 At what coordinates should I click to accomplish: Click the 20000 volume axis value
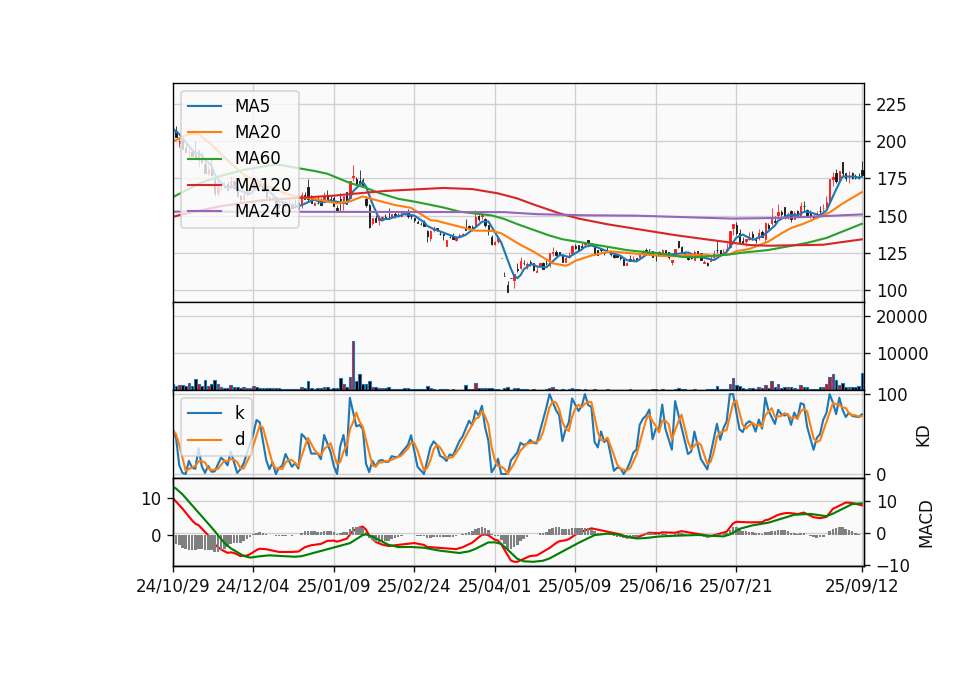tap(902, 317)
